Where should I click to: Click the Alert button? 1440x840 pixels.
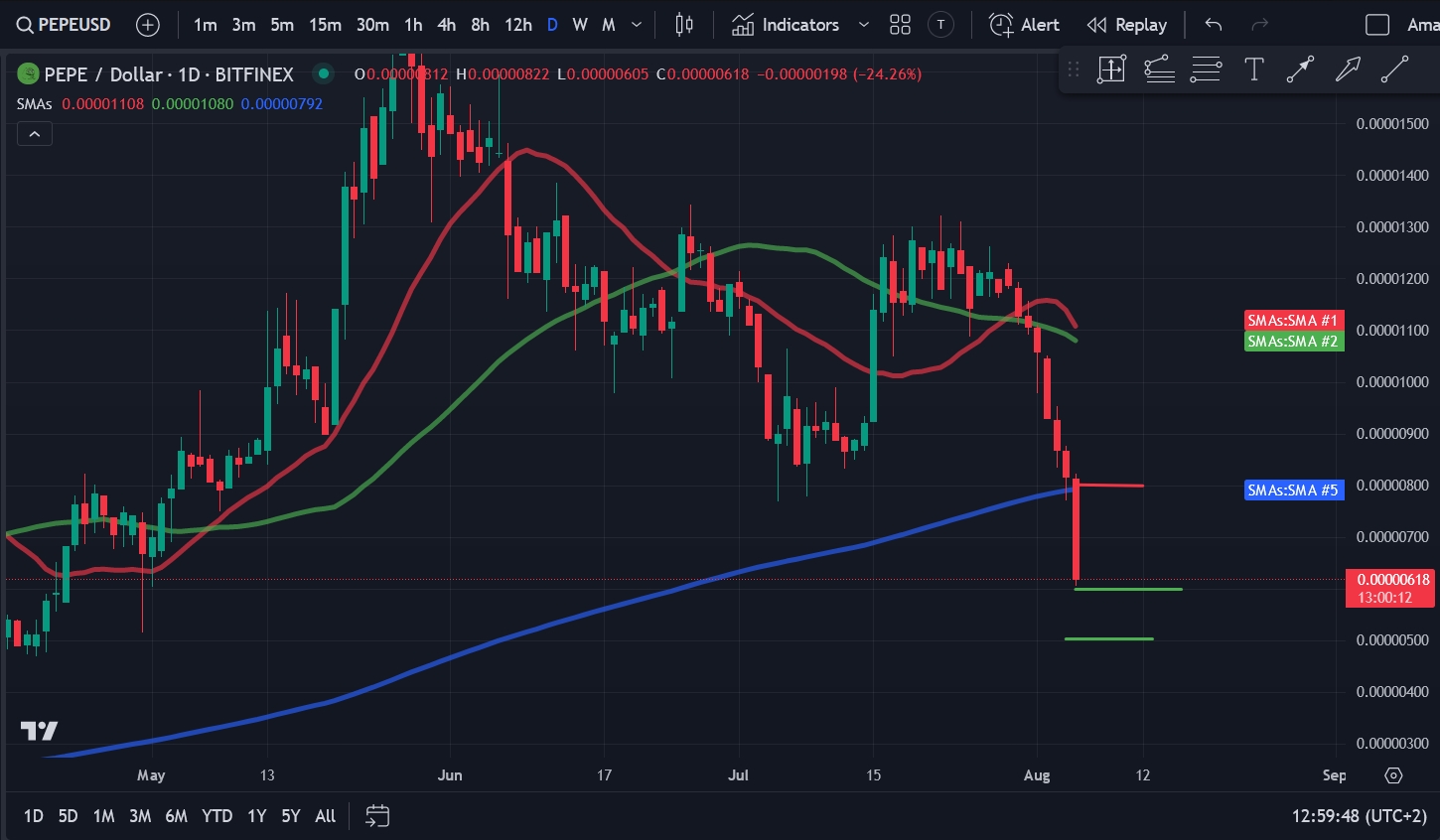1025,25
